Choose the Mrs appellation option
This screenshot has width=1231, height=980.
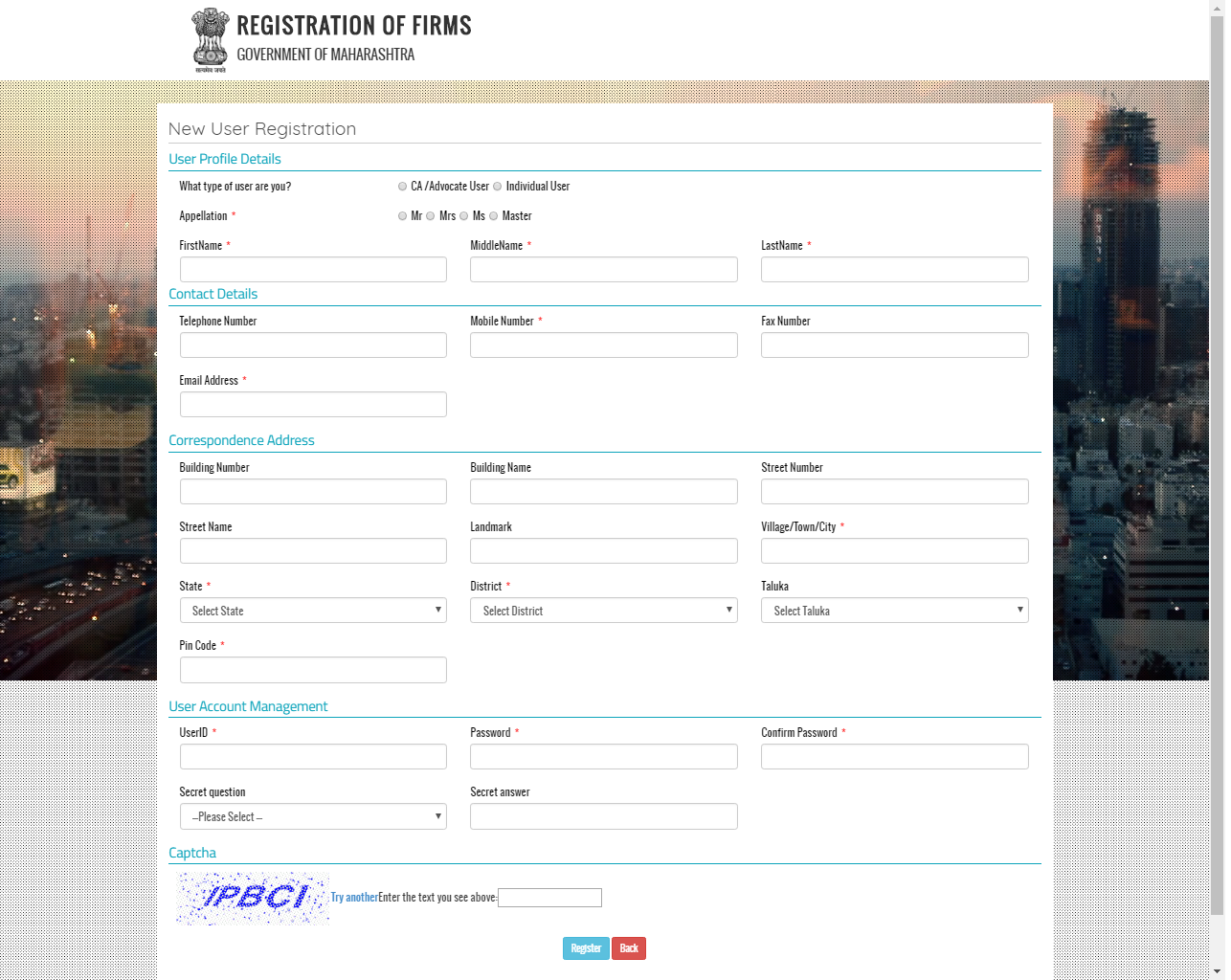pos(431,216)
